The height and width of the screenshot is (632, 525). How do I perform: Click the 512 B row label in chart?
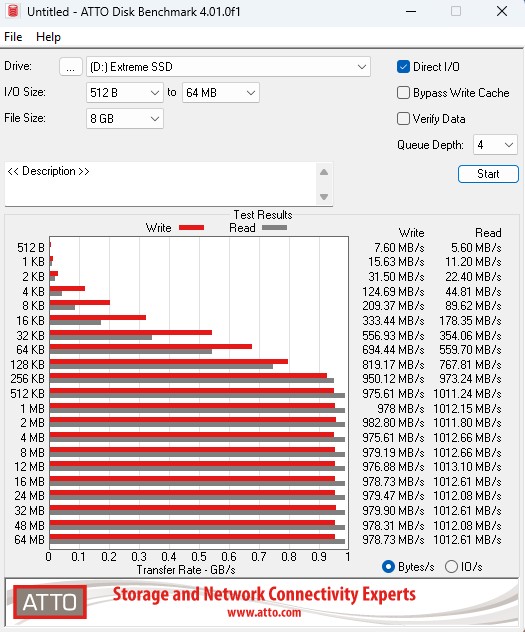[x=31, y=247]
